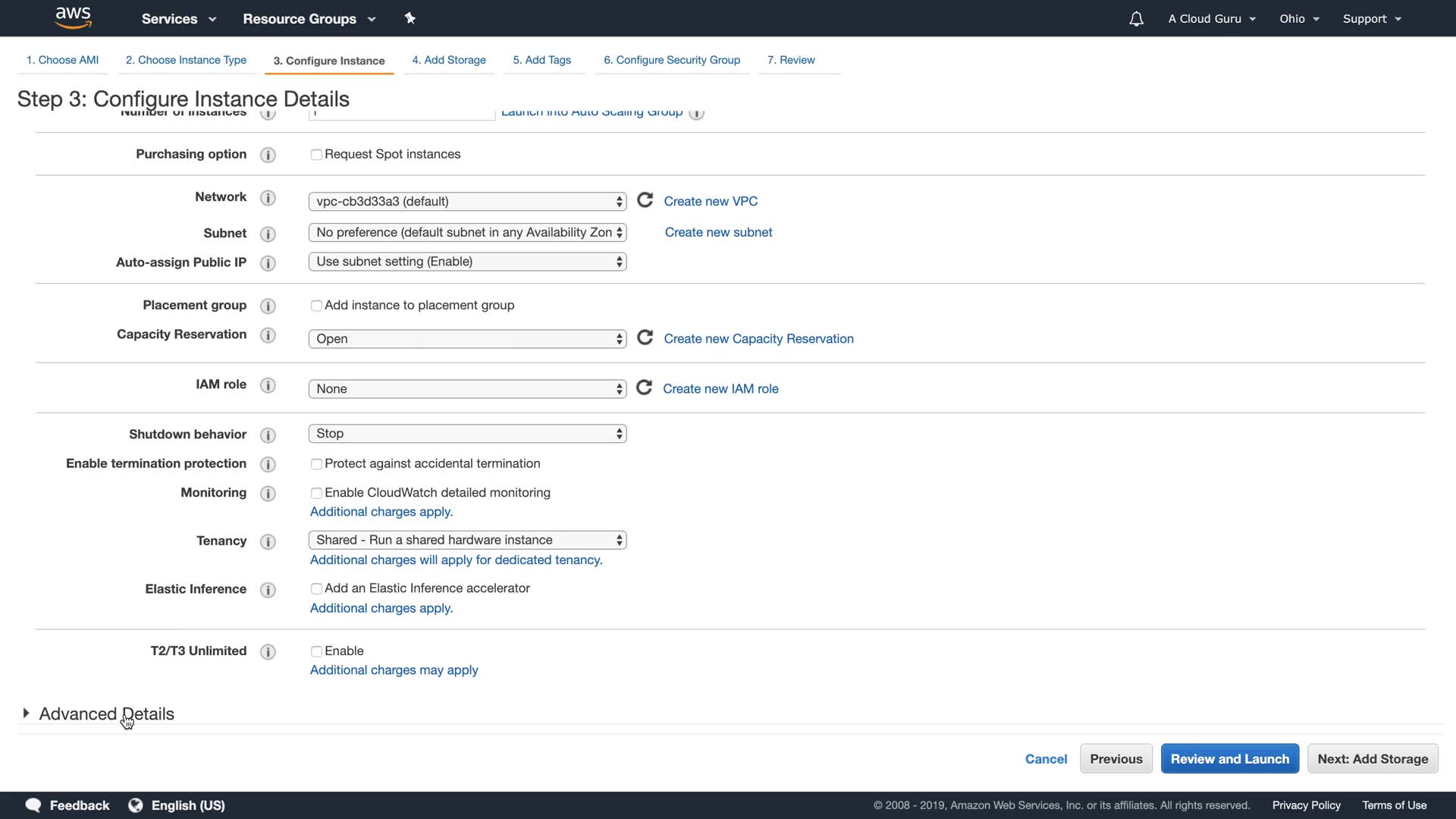Open the Shutdown behavior dropdown
This screenshot has height=819, width=1456.
point(467,434)
